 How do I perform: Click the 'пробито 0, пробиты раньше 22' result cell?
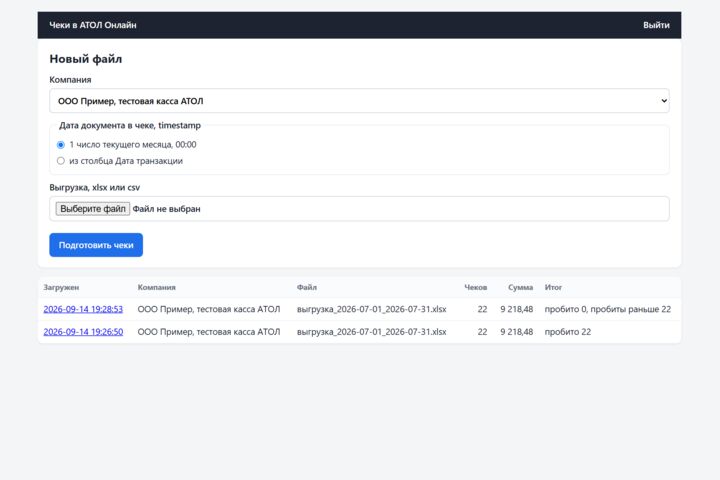608,309
